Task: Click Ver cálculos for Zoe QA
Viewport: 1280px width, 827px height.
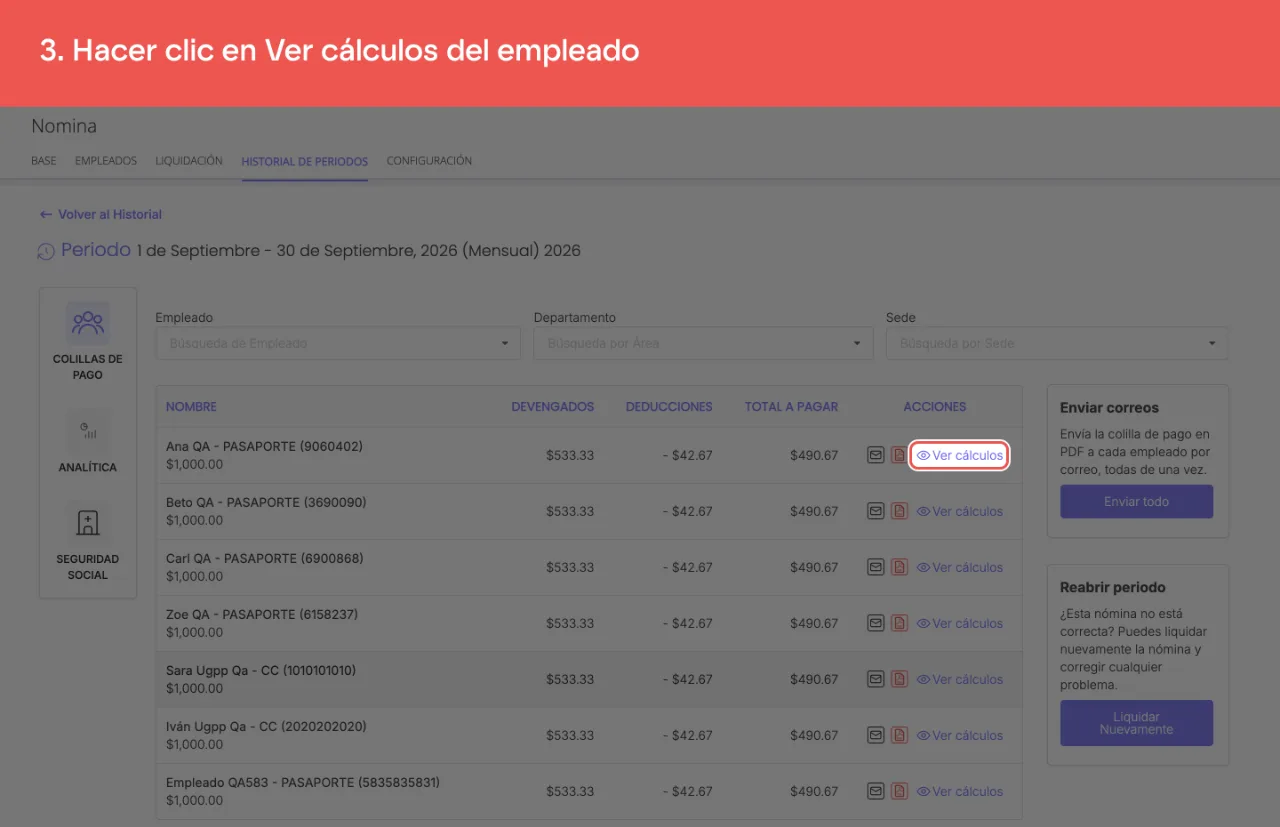Action: coord(960,623)
